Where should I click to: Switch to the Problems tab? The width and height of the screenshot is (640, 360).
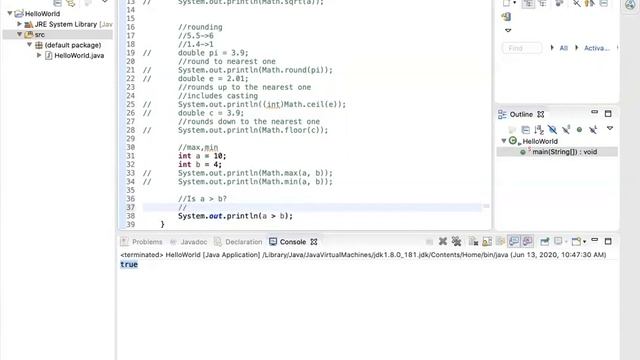(147, 242)
